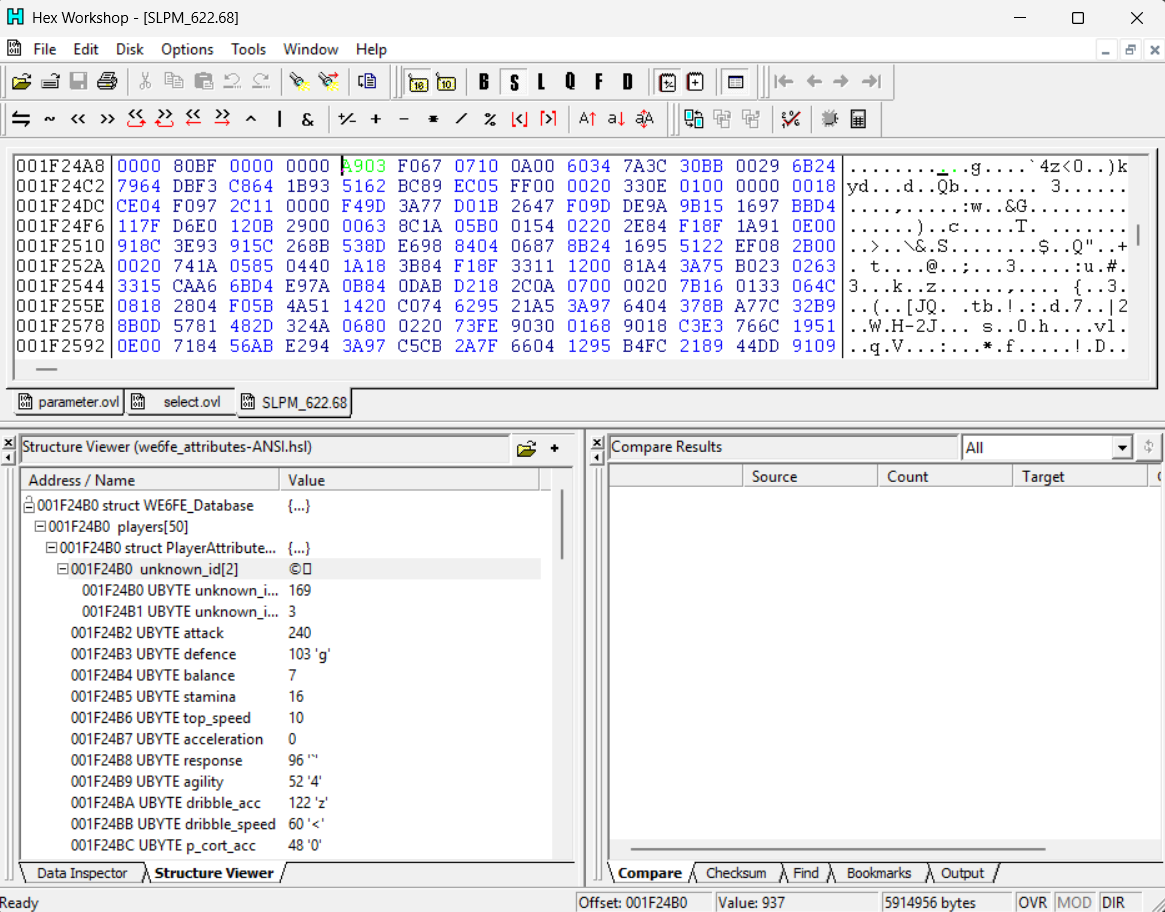
Task: Switch to the Data Inspector tab
Action: tap(82, 873)
